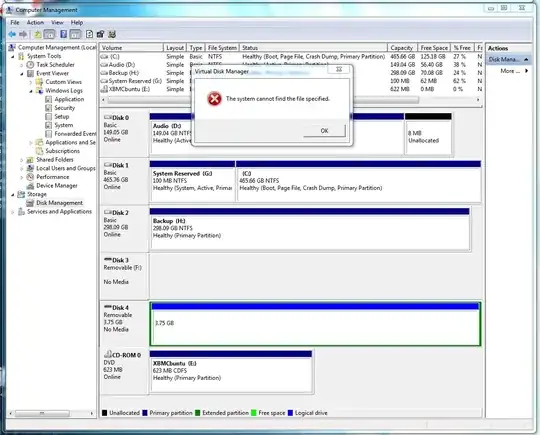
Task: Sort by the Status column header
Action: pos(313,48)
